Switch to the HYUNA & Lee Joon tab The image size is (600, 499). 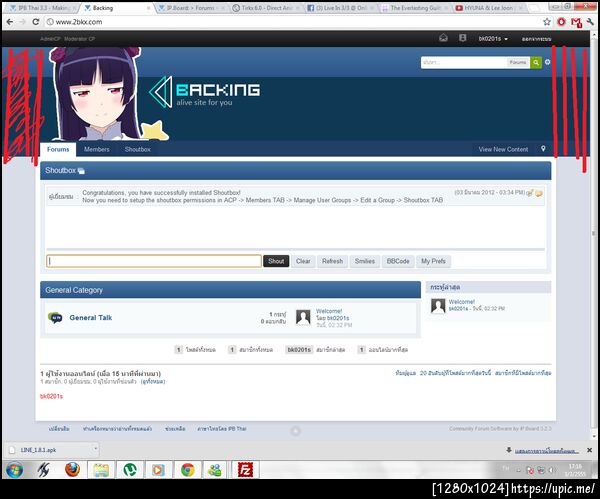489,8
